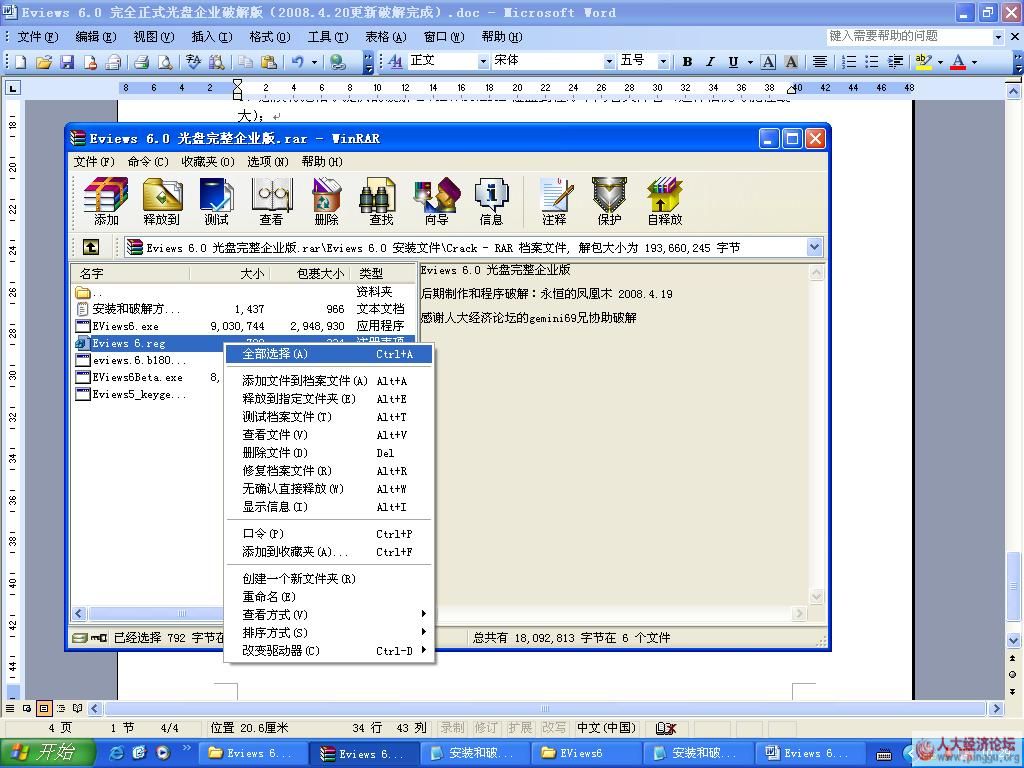Toggle character border A button
The width and height of the screenshot is (1024, 768).
[769, 62]
